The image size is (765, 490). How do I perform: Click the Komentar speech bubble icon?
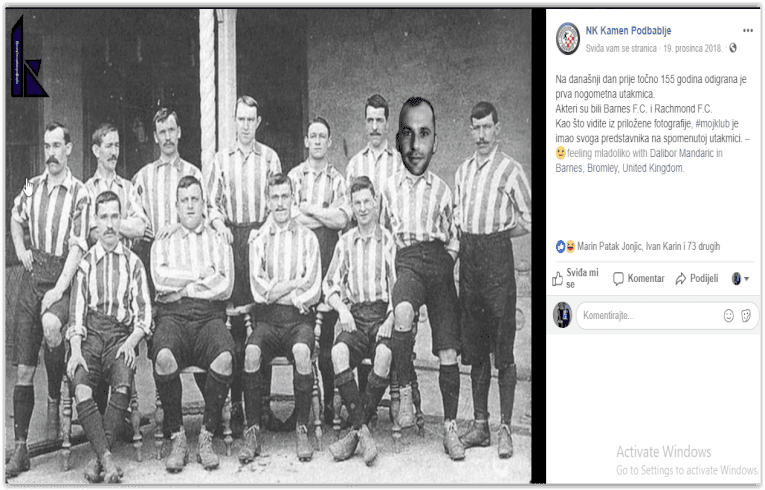(618, 279)
